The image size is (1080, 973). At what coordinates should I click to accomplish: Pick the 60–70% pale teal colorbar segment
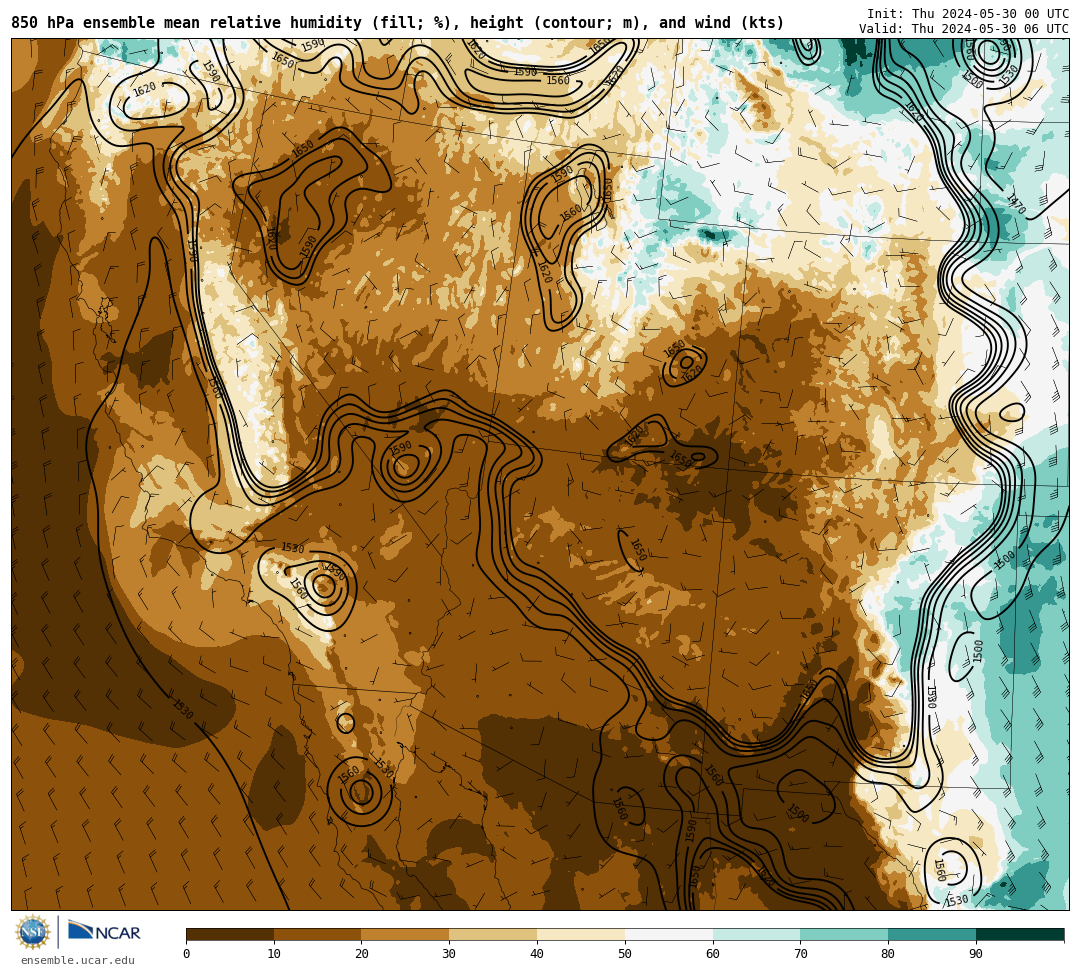(x=756, y=934)
